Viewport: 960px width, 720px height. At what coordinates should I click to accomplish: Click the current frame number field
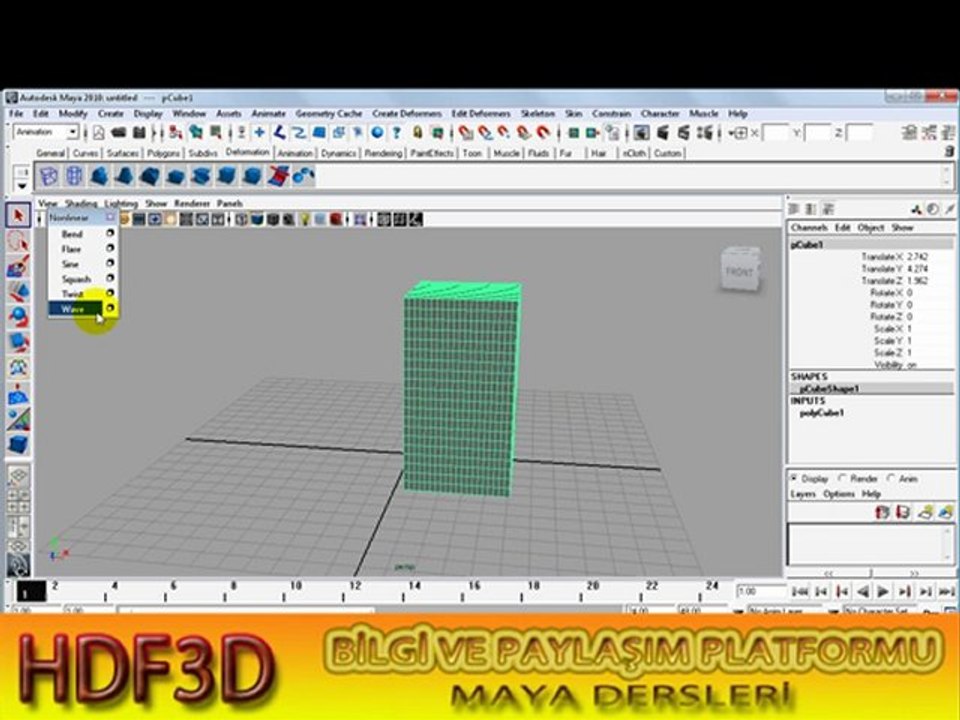(761, 591)
